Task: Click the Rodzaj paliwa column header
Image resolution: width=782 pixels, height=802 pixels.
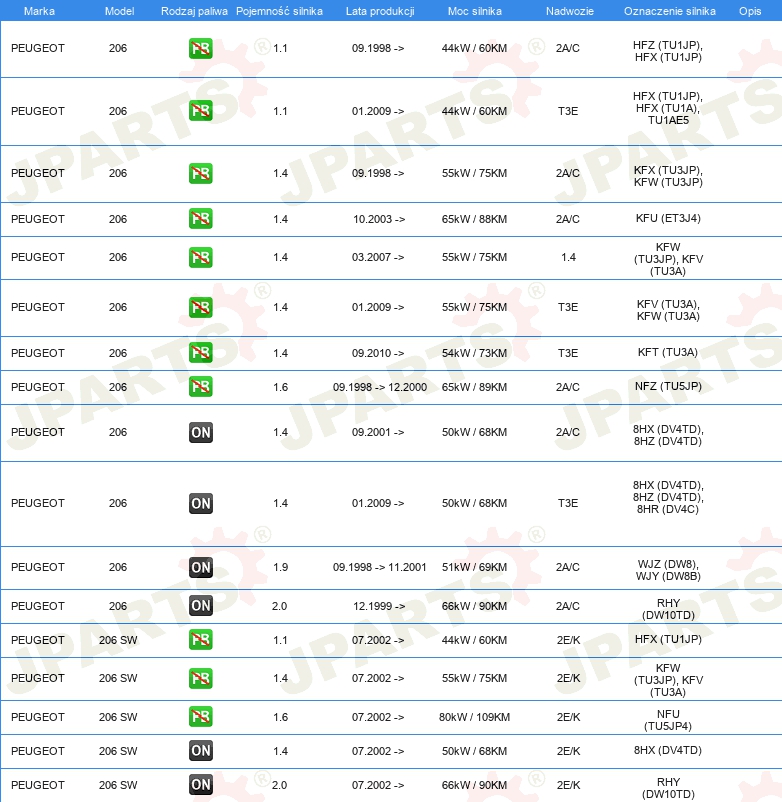Action: point(194,11)
